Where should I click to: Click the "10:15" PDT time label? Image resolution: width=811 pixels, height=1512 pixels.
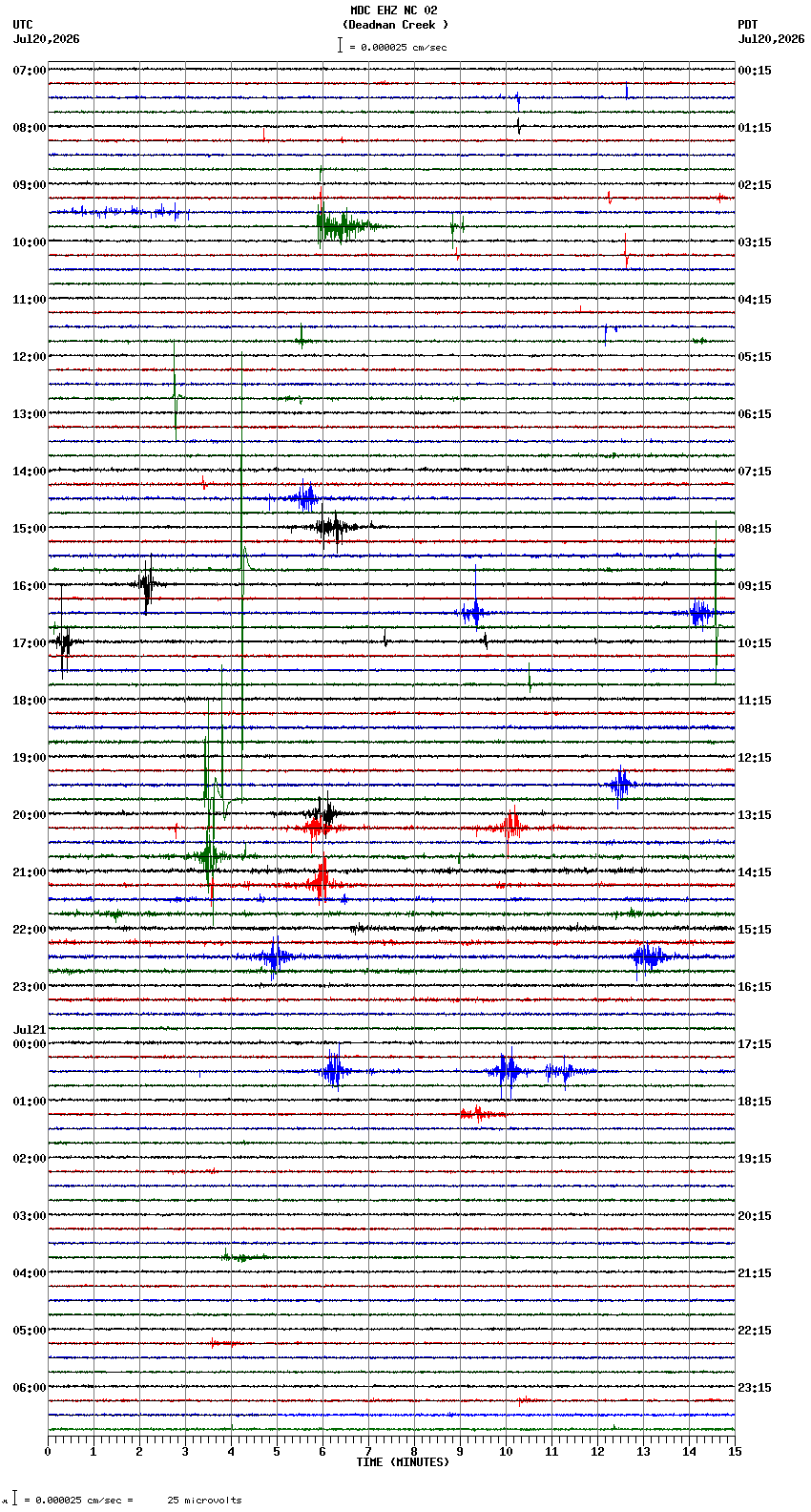click(x=755, y=643)
